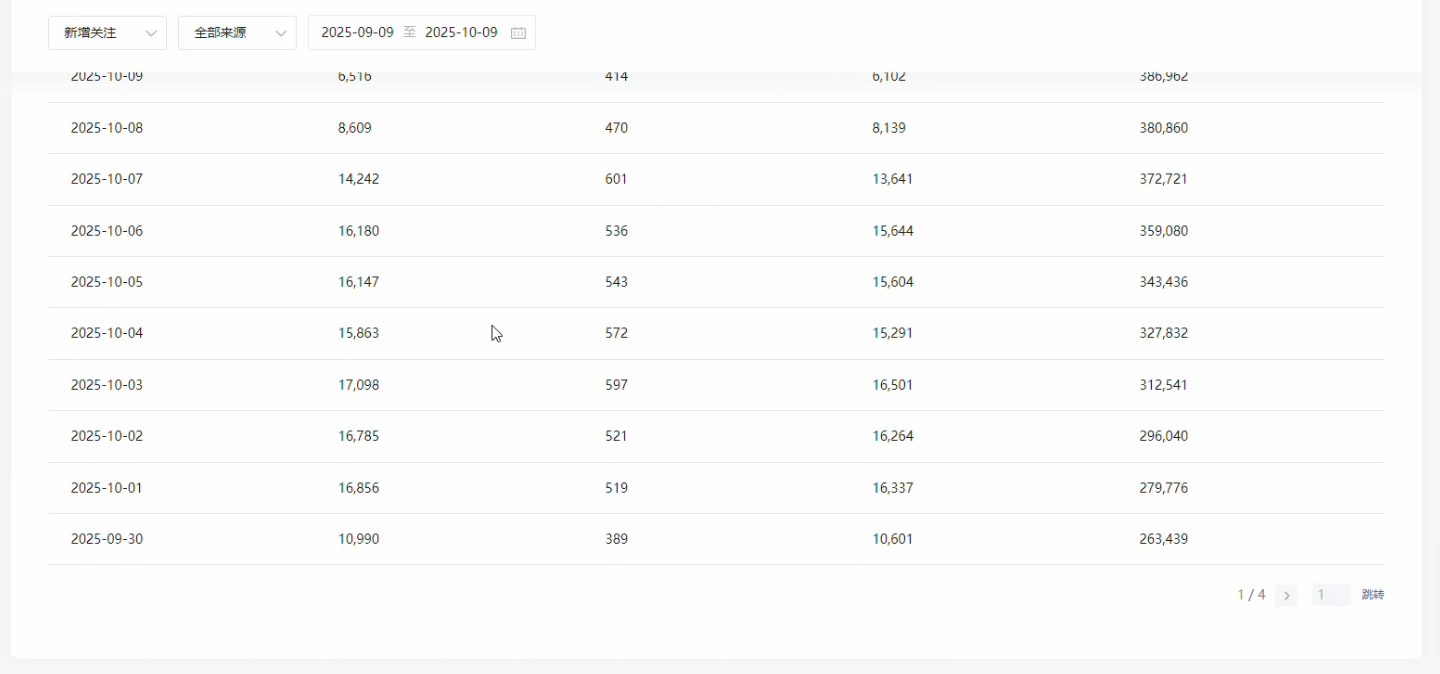Click the cumulative total 380,860 cell
1440x674 pixels.
click(1163, 128)
